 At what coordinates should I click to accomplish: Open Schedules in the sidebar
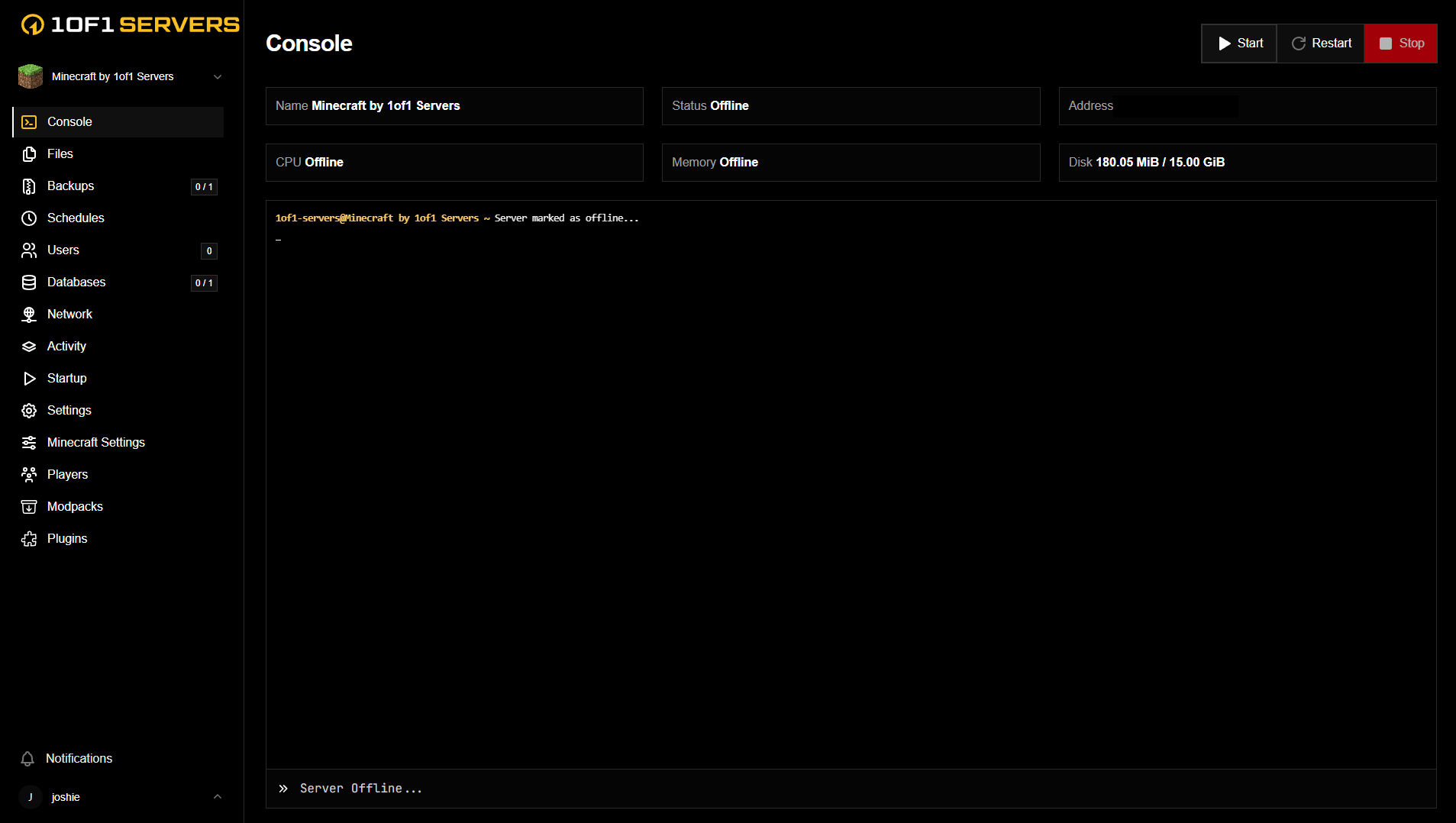pyautogui.click(x=118, y=218)
